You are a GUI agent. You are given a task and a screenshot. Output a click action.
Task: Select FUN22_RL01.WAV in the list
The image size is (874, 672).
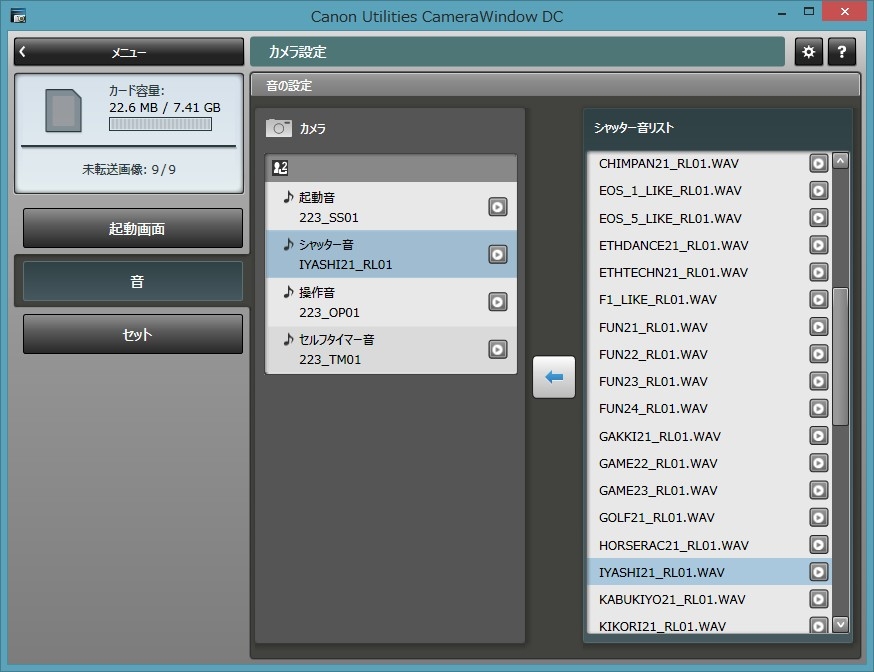point(709,354)
